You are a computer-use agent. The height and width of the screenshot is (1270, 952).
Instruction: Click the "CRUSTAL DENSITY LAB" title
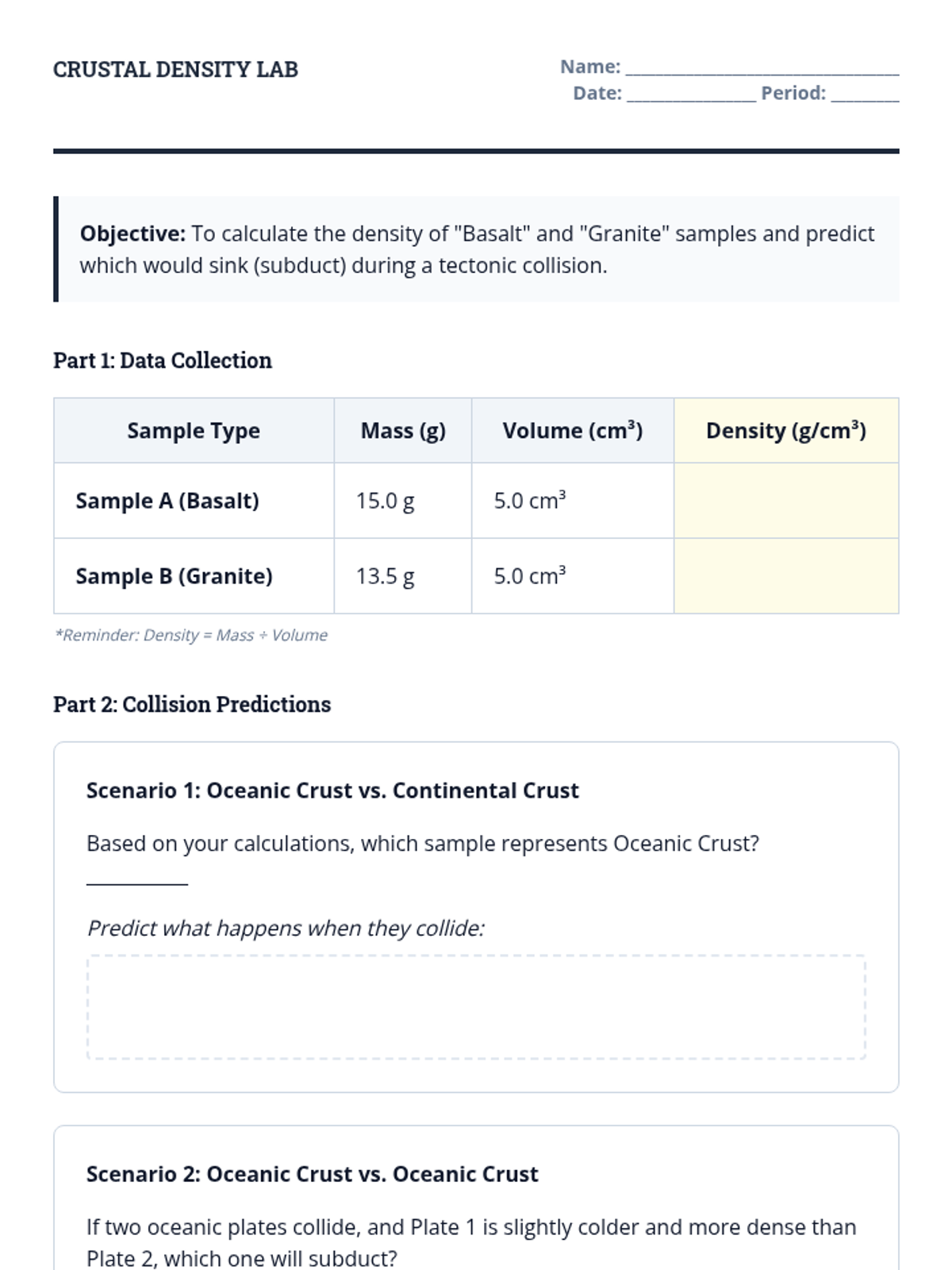point(175,70)
